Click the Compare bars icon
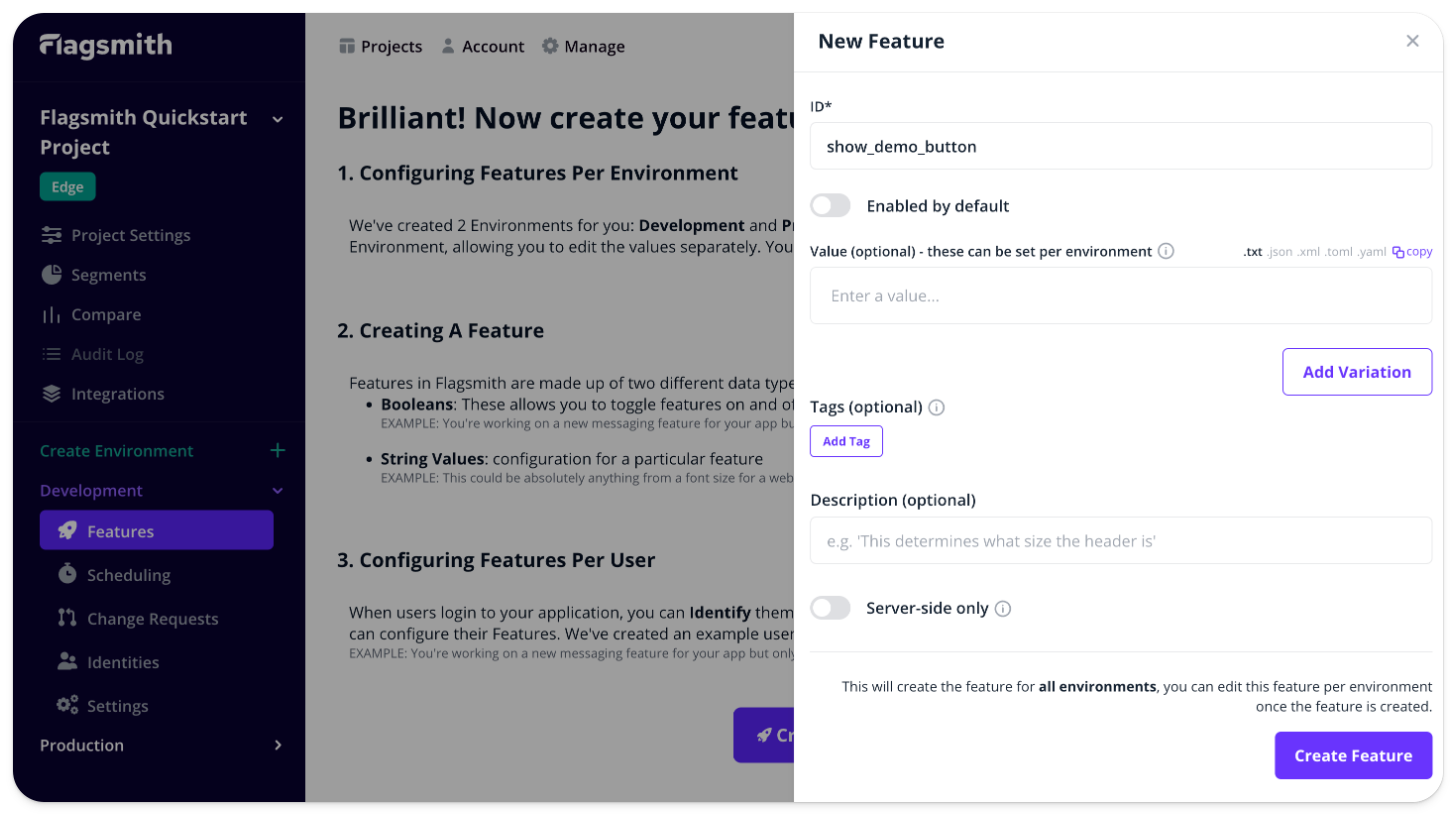Viewport: 1456px width, 815px height. pyautogui.click(x=51, y=315)
